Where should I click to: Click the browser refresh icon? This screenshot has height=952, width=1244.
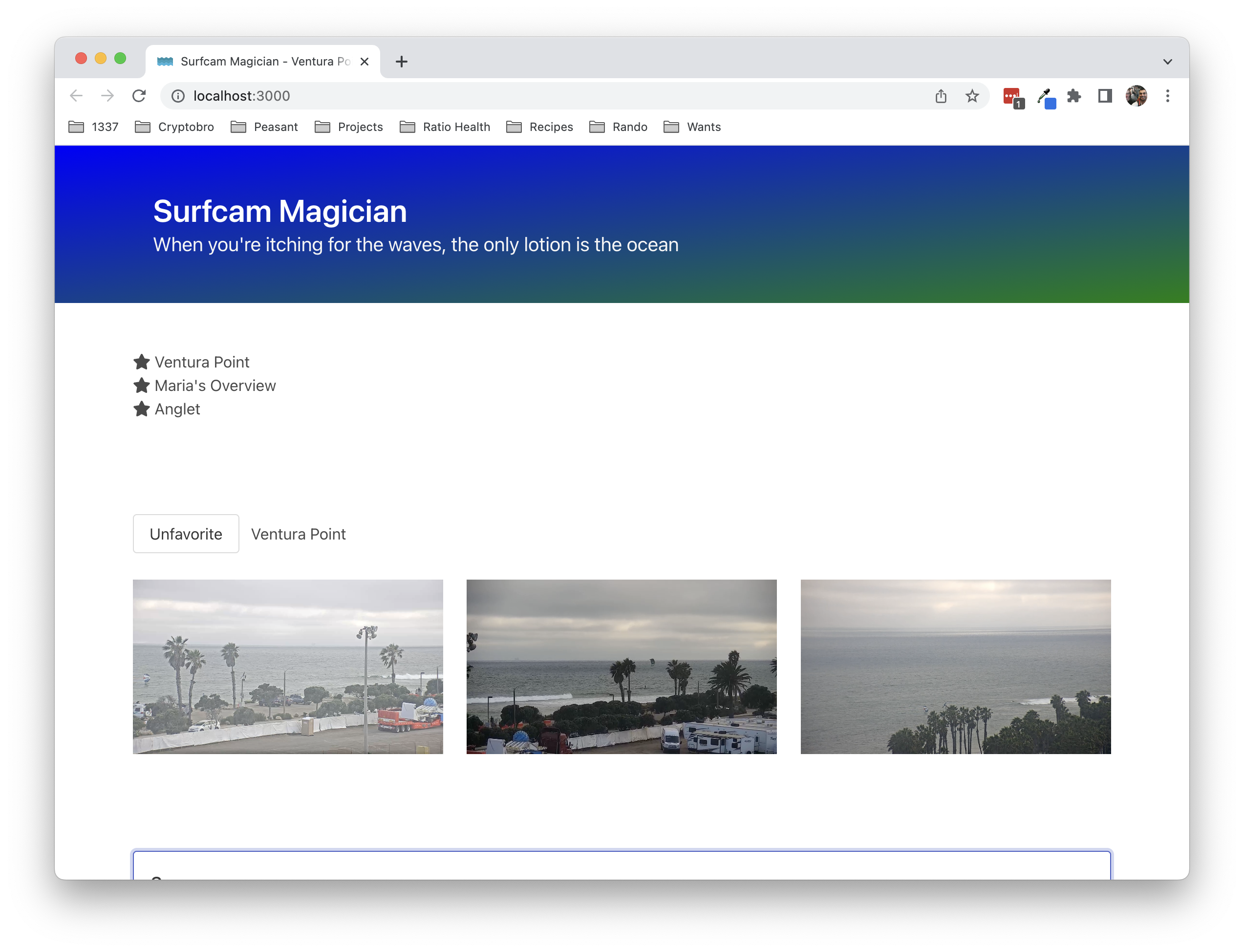[140, 95]
